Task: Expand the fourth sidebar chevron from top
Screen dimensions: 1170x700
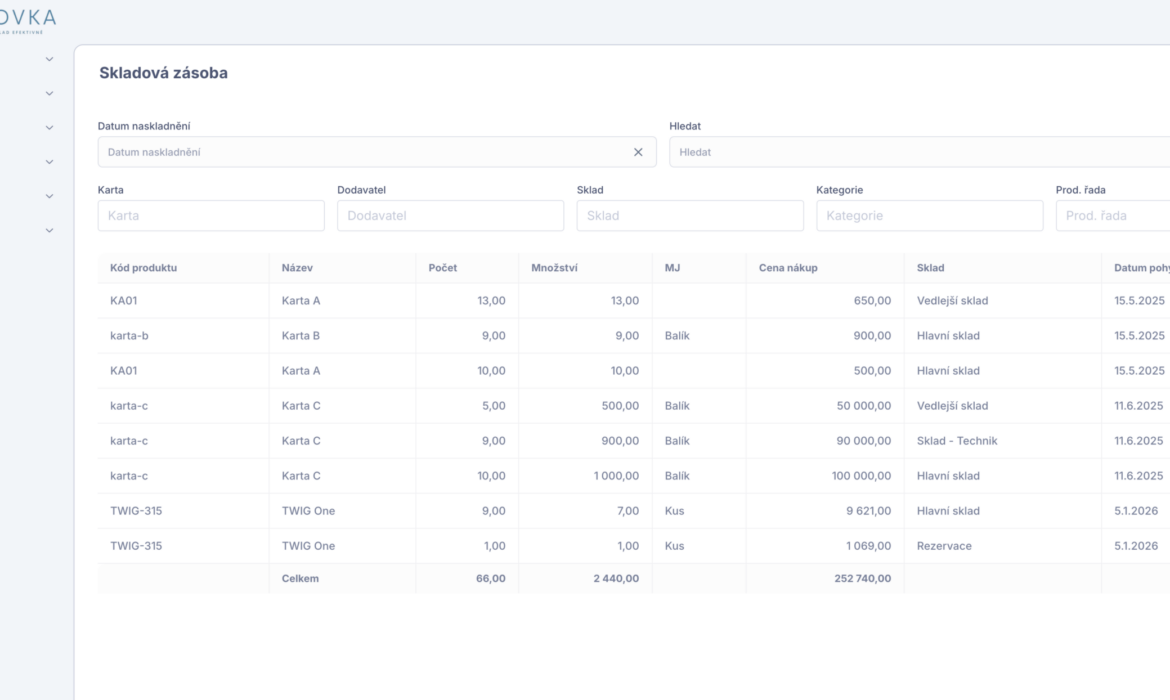Action: pos(49,162)
